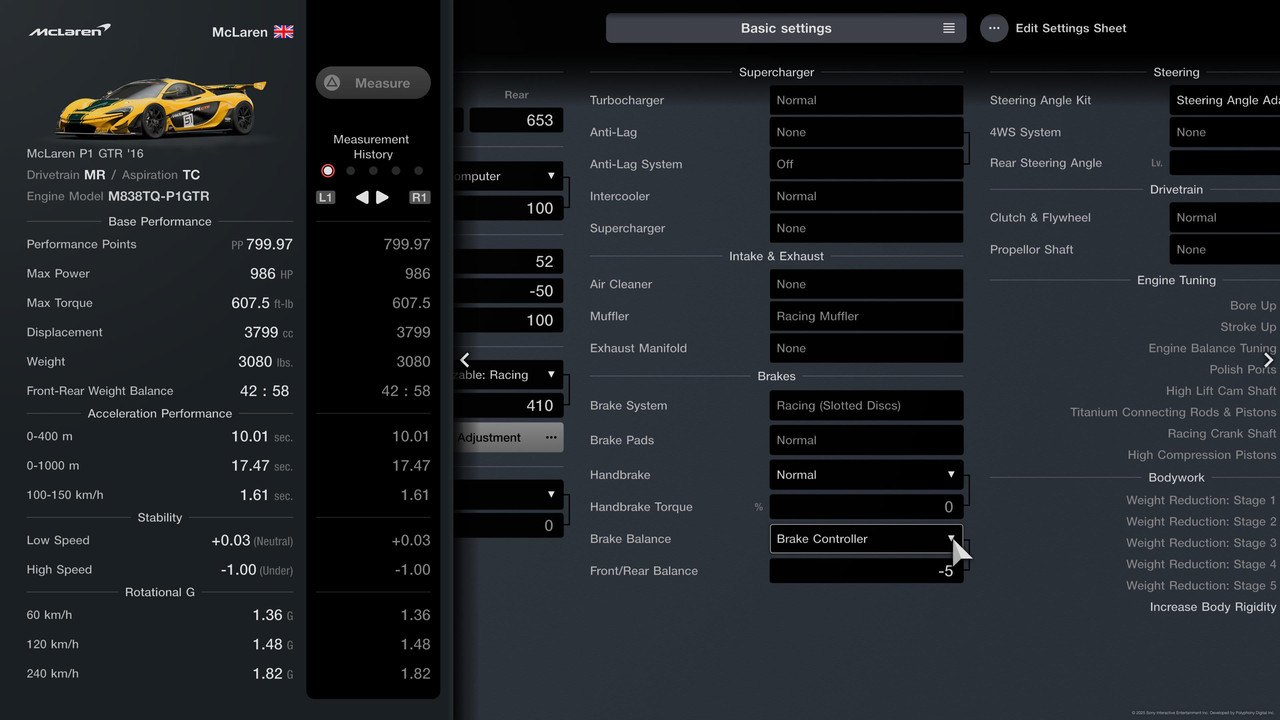Select Weight Reduction: Stage 1
The width and height of the screenshot is (1280, 720).
pyautogui.click(x=1201, y=500)
